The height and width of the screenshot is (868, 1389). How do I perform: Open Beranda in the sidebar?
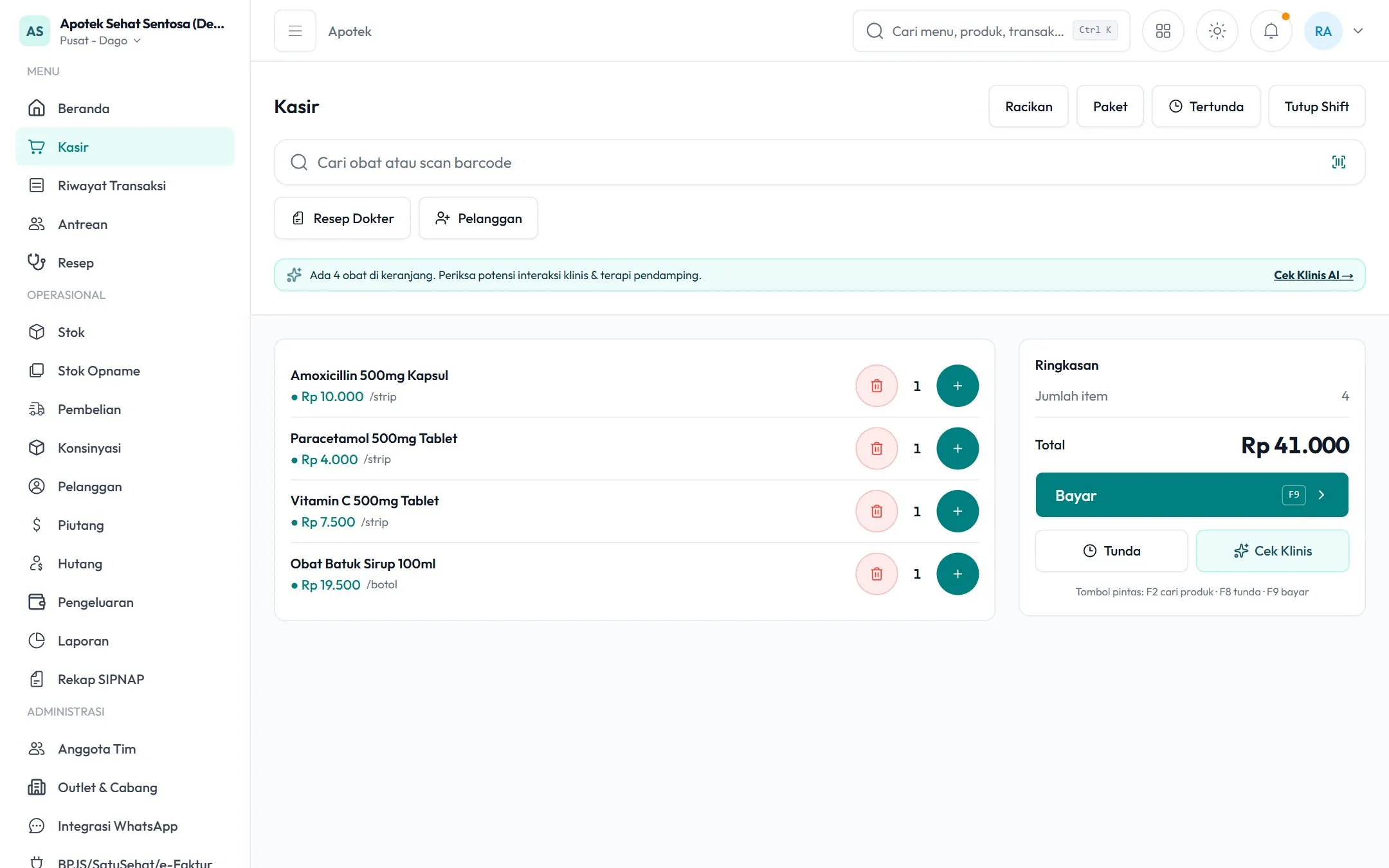125,108
